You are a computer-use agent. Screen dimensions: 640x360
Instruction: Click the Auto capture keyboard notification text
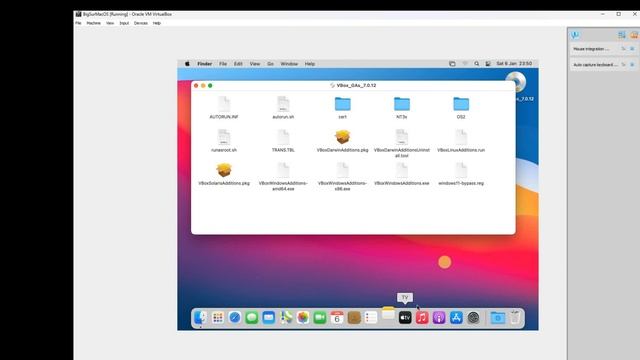point(596,64)
